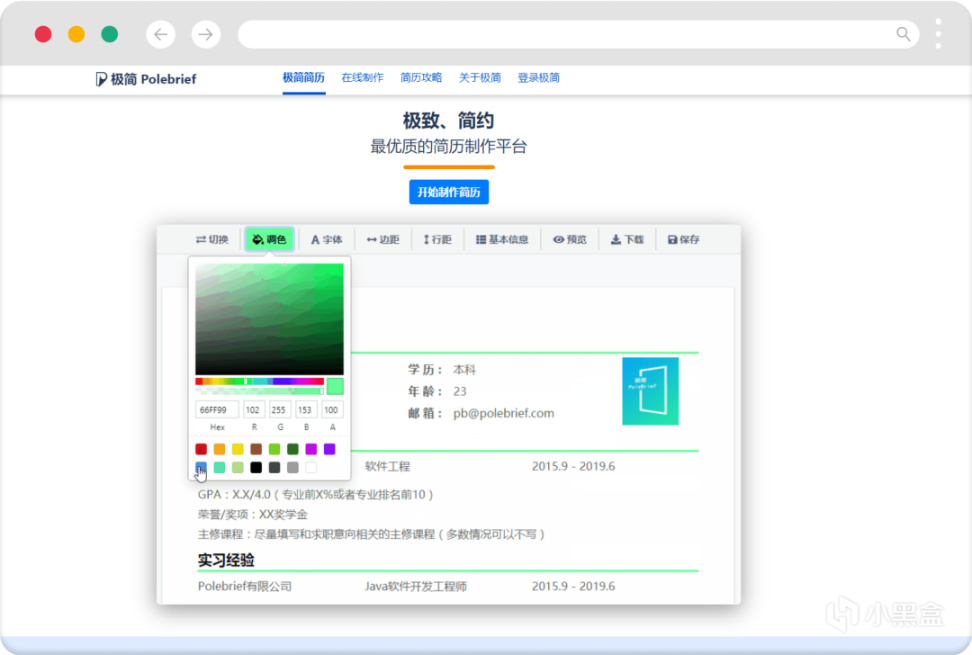This screenshot has width=972, height=655.
Task: Click the browser forward arrow
Action: coord(206,34)
